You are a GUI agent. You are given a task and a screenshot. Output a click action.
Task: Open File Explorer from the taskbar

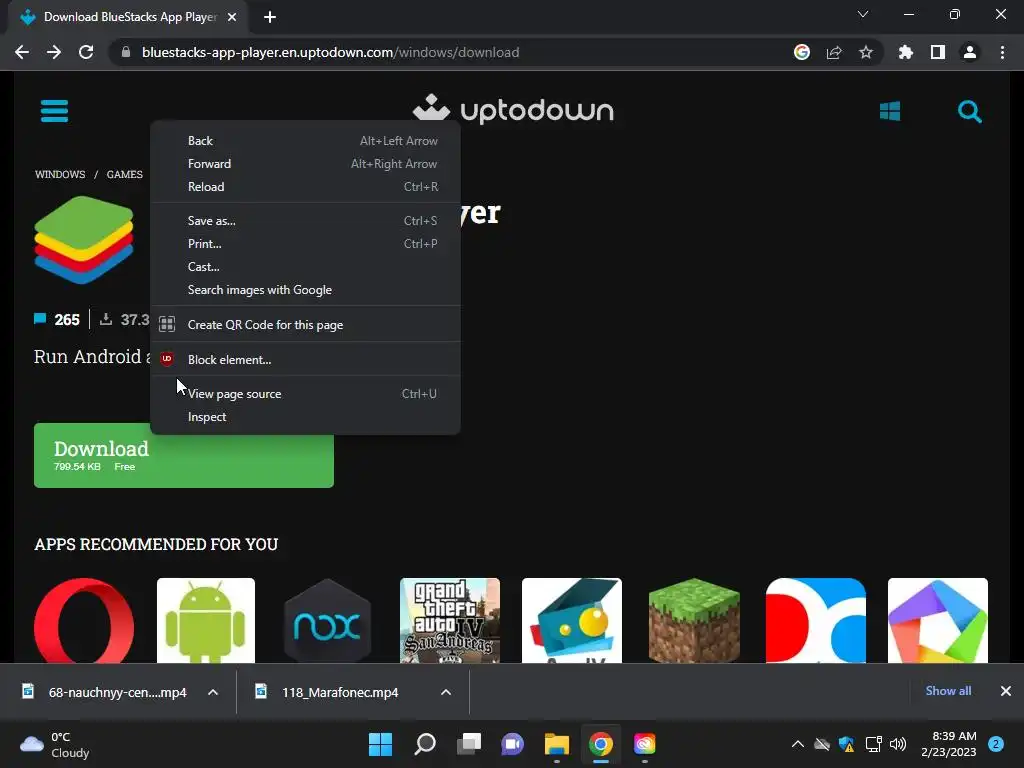click(x=556, y=744)
